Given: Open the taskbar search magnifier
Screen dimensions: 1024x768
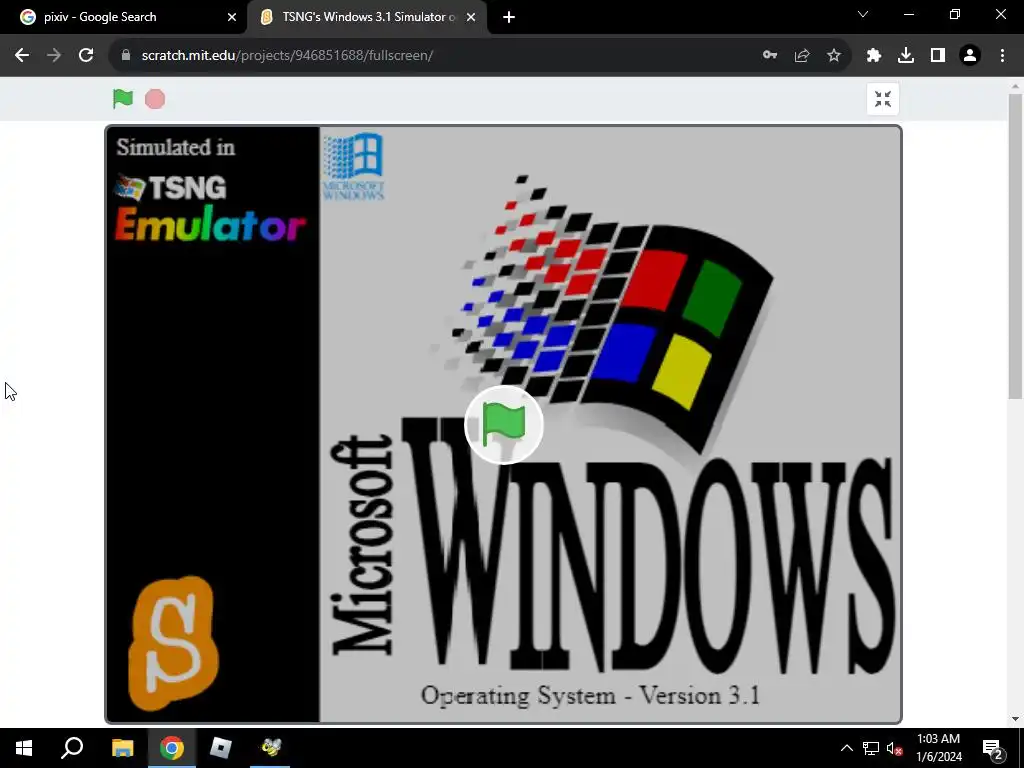Looking at the screenshot, I should pyautogui.click(x=72, y=748).
